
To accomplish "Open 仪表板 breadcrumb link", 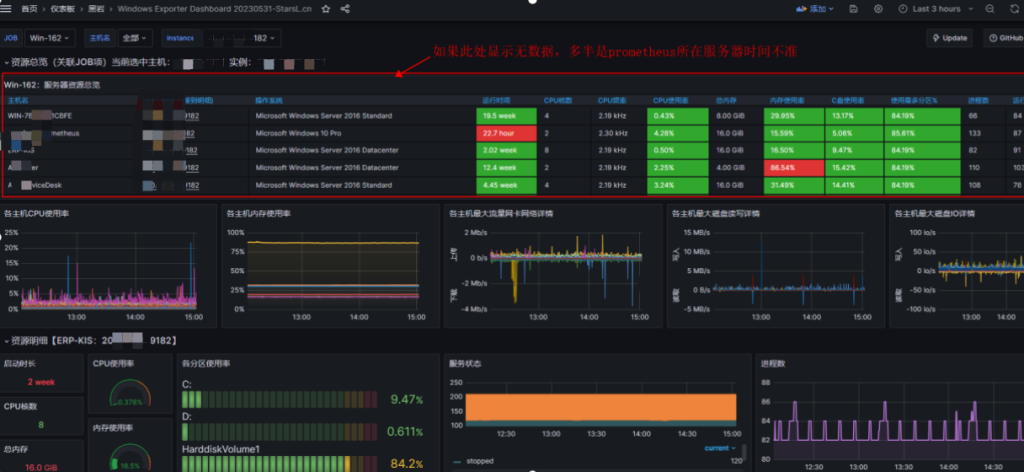I will click(65, 8).
